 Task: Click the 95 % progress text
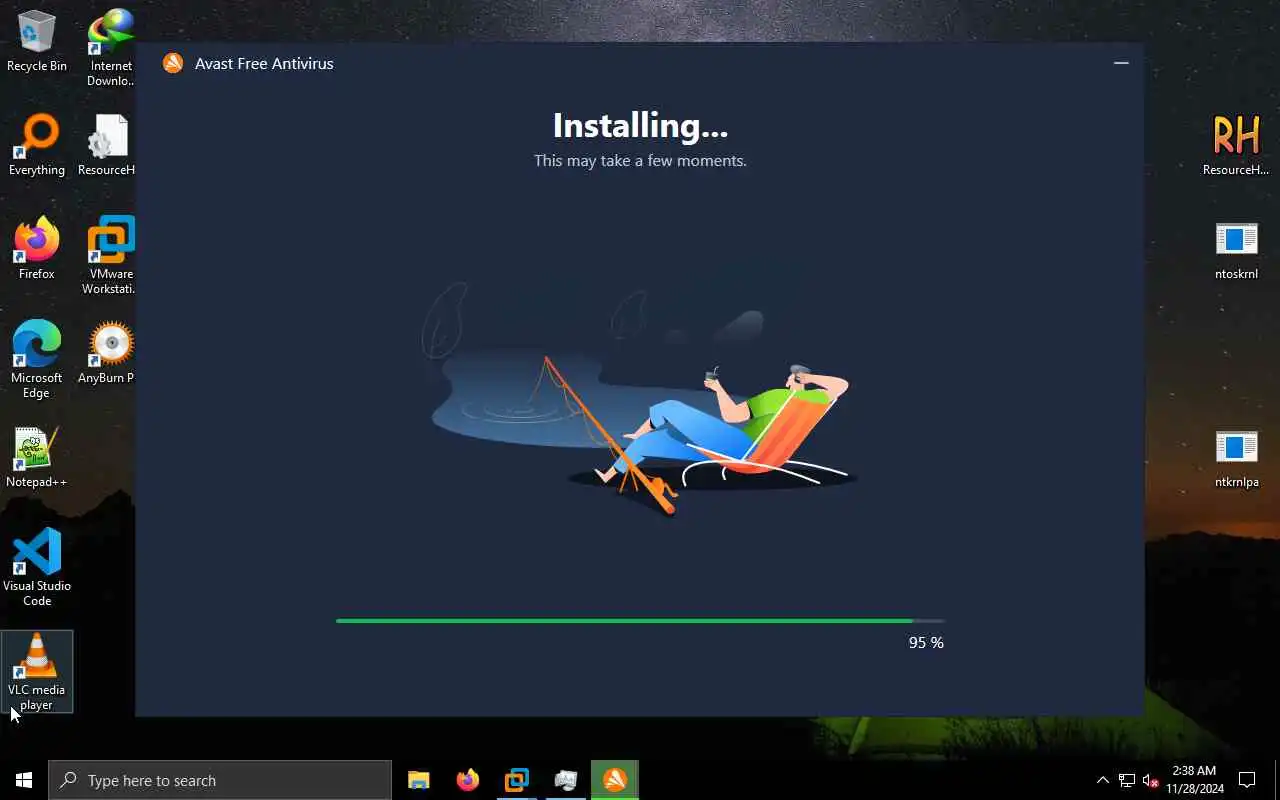click(x=926, y=643)
